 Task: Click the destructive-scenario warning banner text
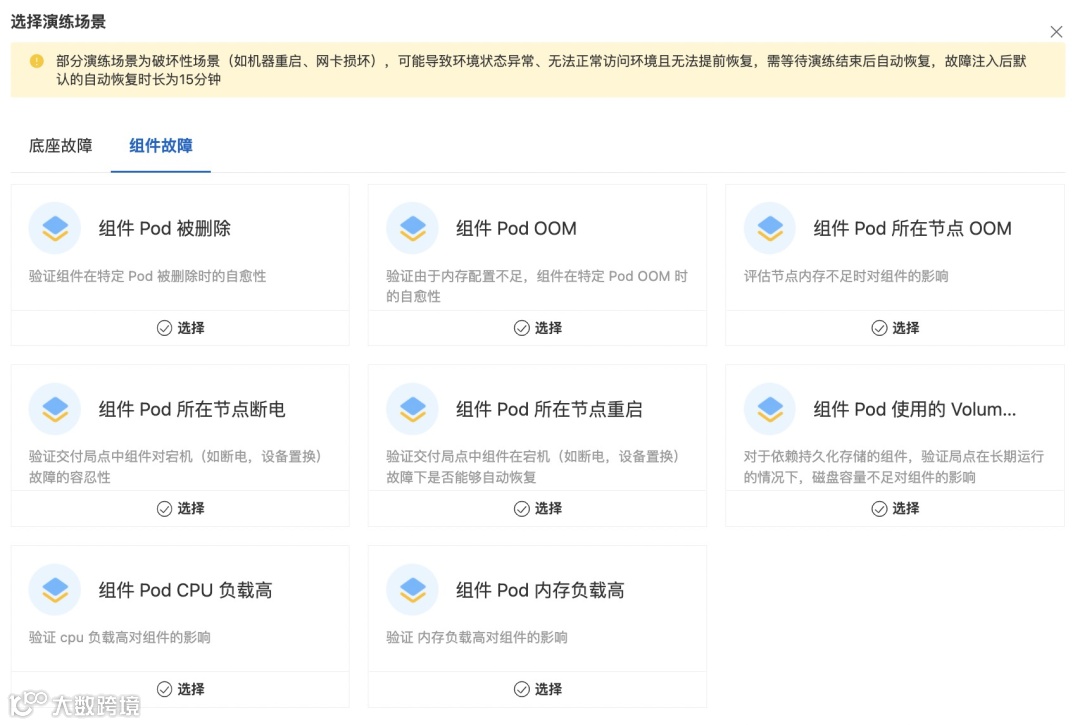[541, 70]
